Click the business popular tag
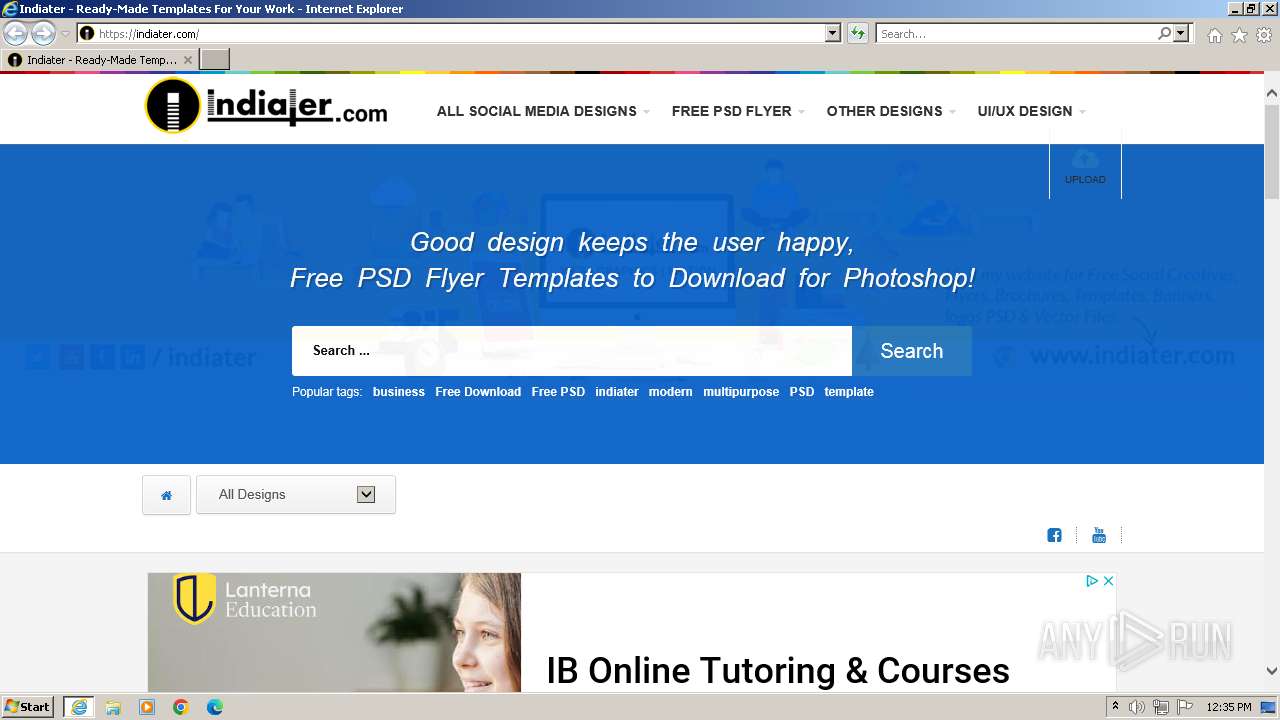The width and height of the screenshot is (1280, 720). click(399, 392)
